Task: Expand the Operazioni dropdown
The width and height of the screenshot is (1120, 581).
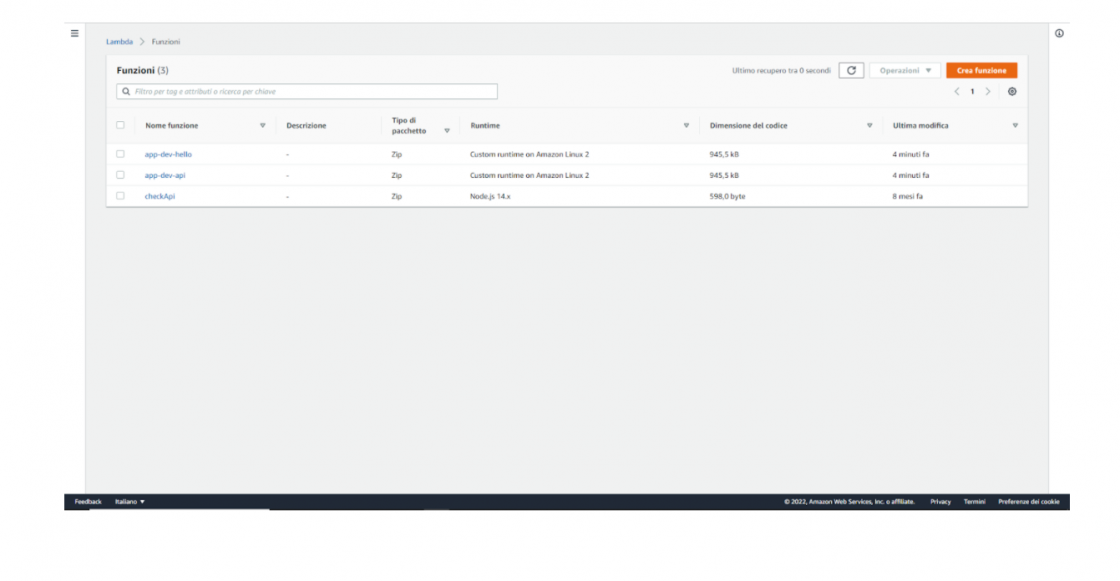Action: pyautogui.click(x=905, y=71)
